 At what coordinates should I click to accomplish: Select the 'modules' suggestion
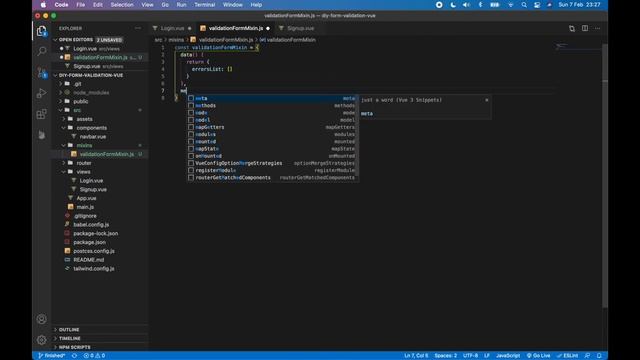coord(272,134)
